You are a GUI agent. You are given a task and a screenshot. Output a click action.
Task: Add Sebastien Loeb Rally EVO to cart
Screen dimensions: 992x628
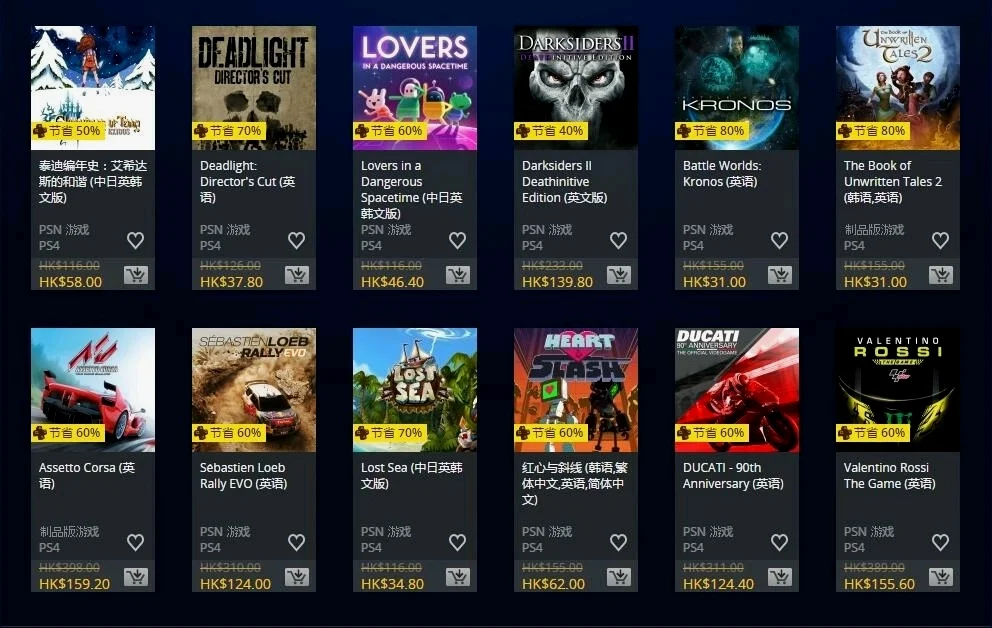pyautogui.click(x=297, y=577)
